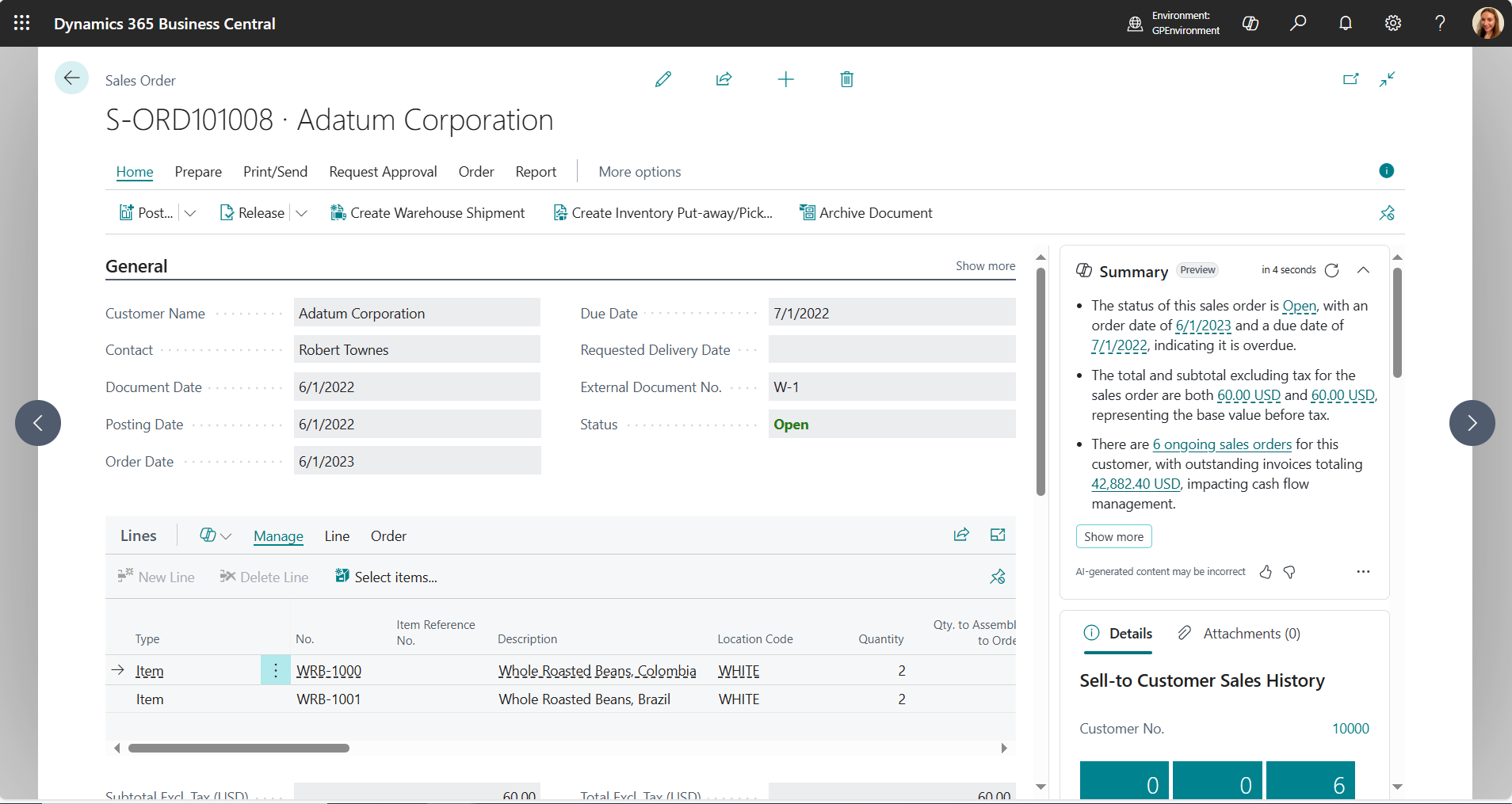Open the 6 ongoing sales orders link
The height and width of the screenshot is (804, 1512).
[1222, 444]
